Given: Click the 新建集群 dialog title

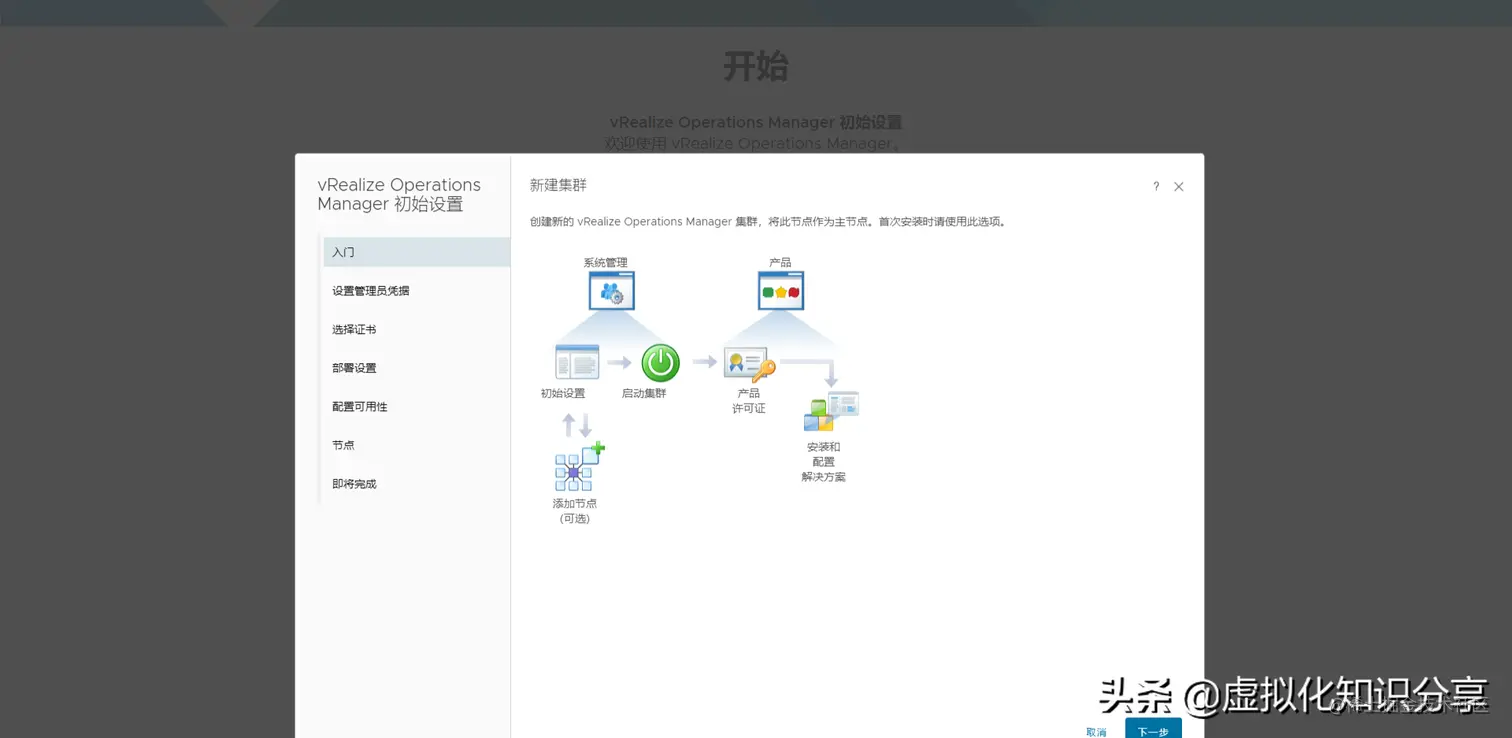Looking at the screenshot, I should click(556, 185).
